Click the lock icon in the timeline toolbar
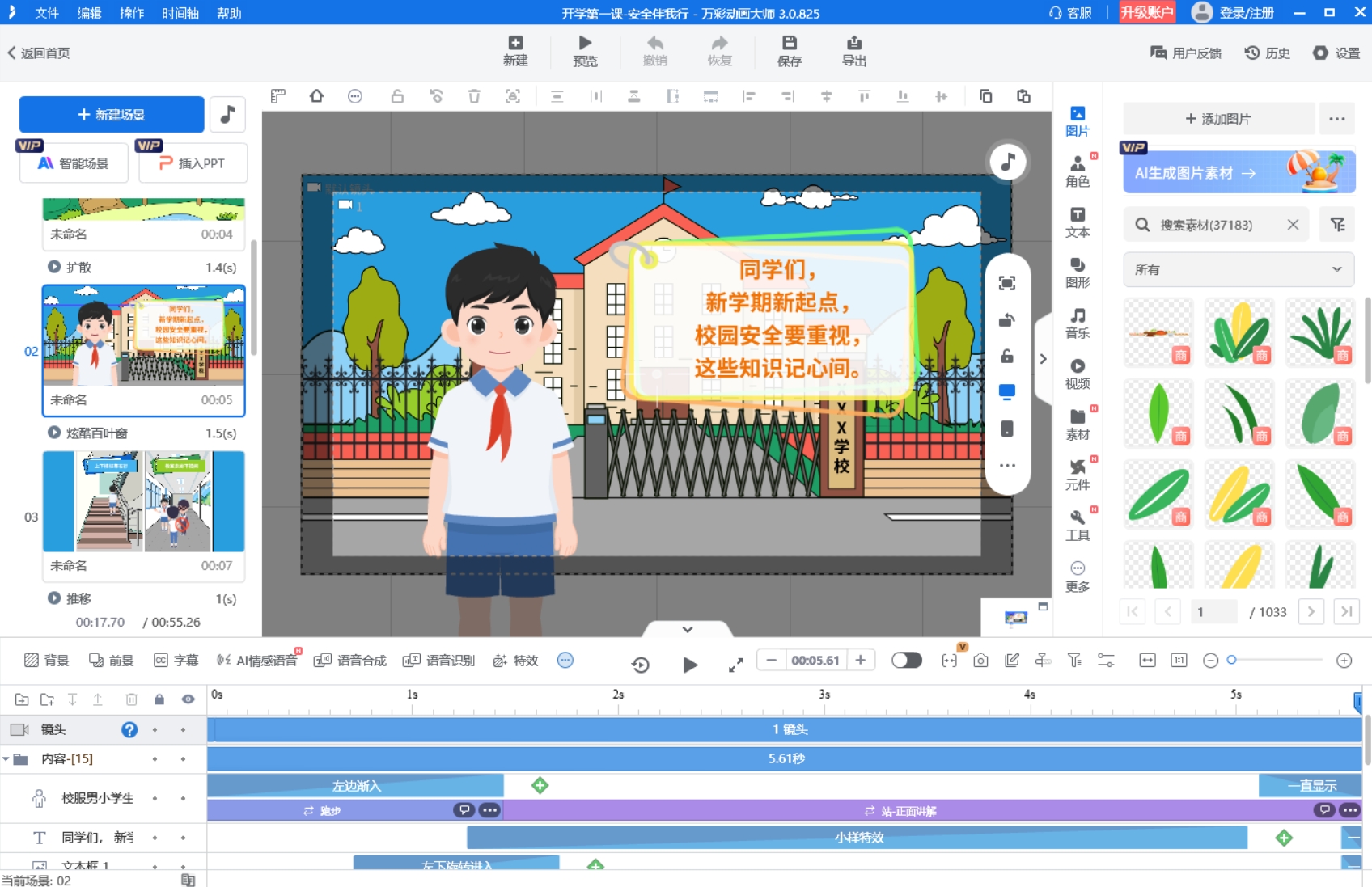 click(159, 699)
